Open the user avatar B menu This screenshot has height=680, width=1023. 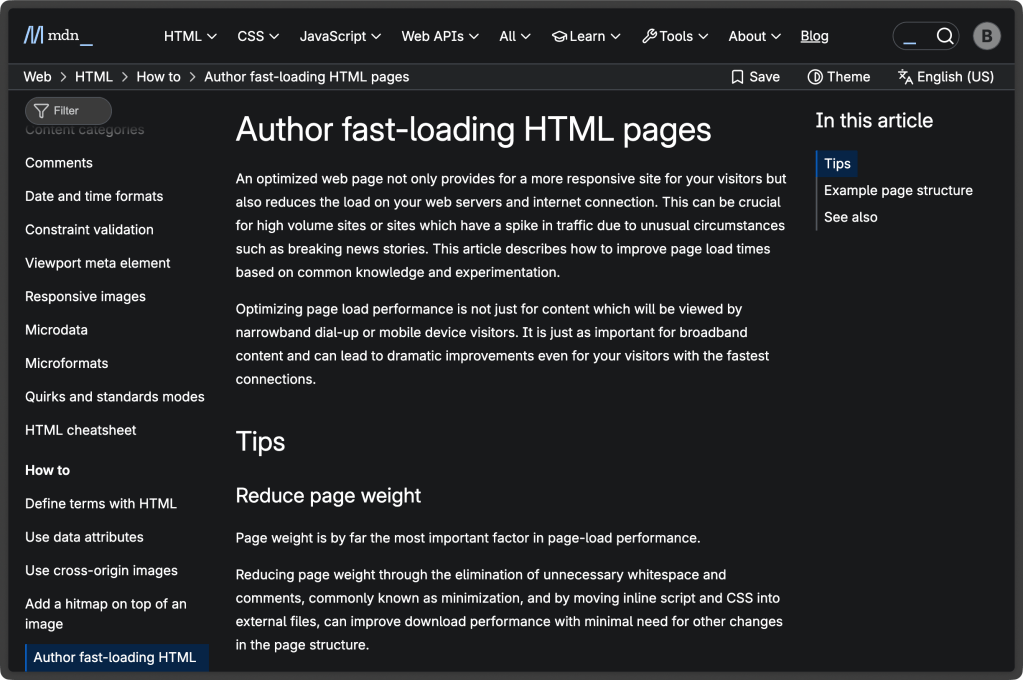coord(987,37)
